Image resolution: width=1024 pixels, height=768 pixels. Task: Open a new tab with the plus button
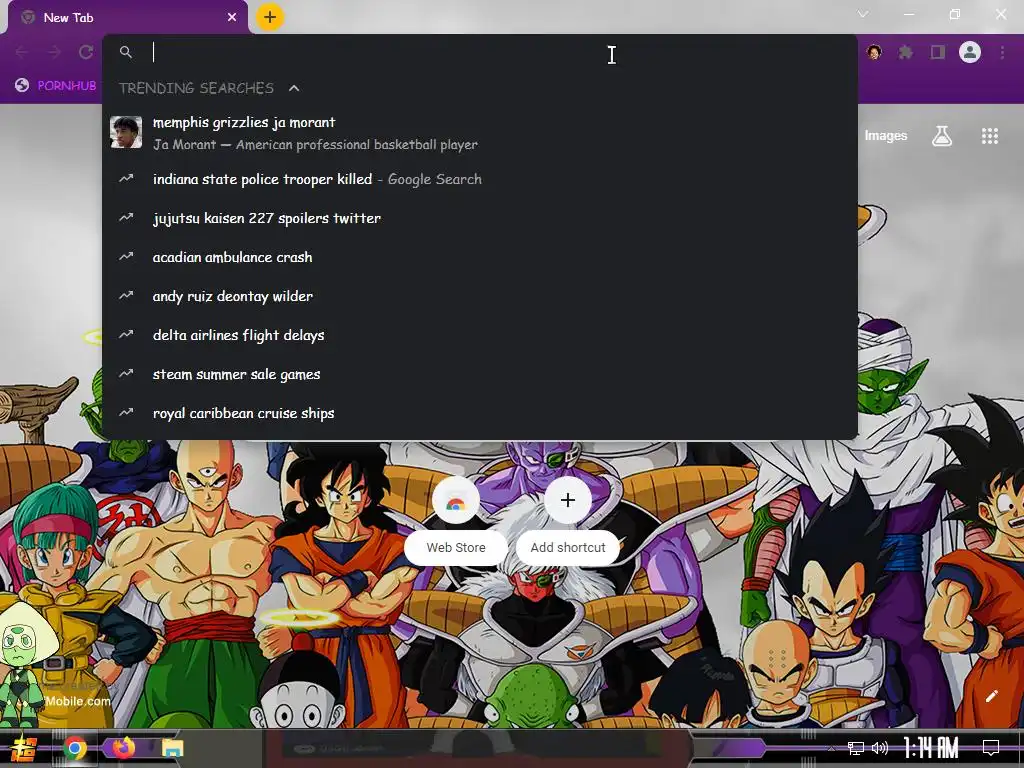[x=270, y=18]
